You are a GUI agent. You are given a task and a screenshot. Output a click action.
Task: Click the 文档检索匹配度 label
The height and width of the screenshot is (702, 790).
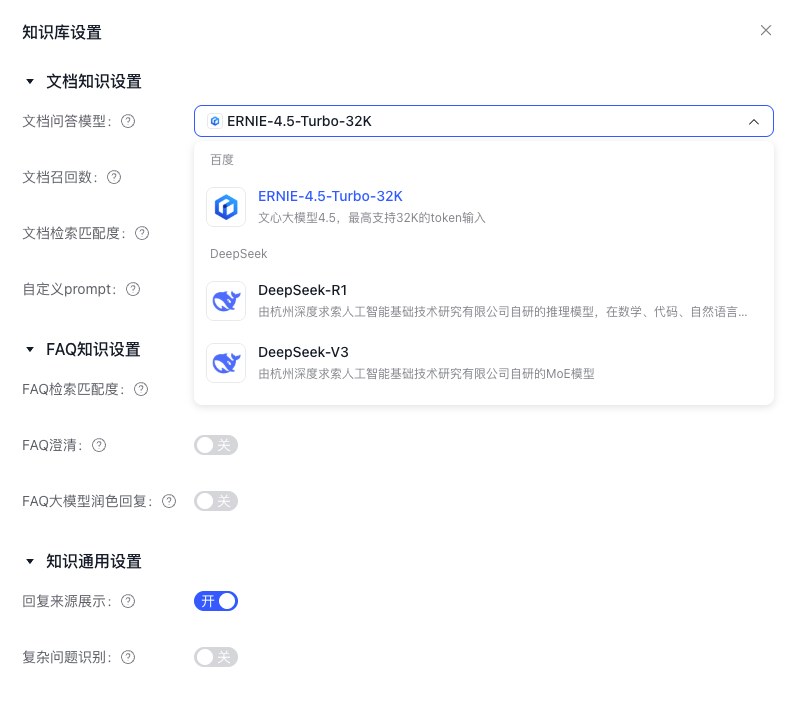(x=74, y=233)
